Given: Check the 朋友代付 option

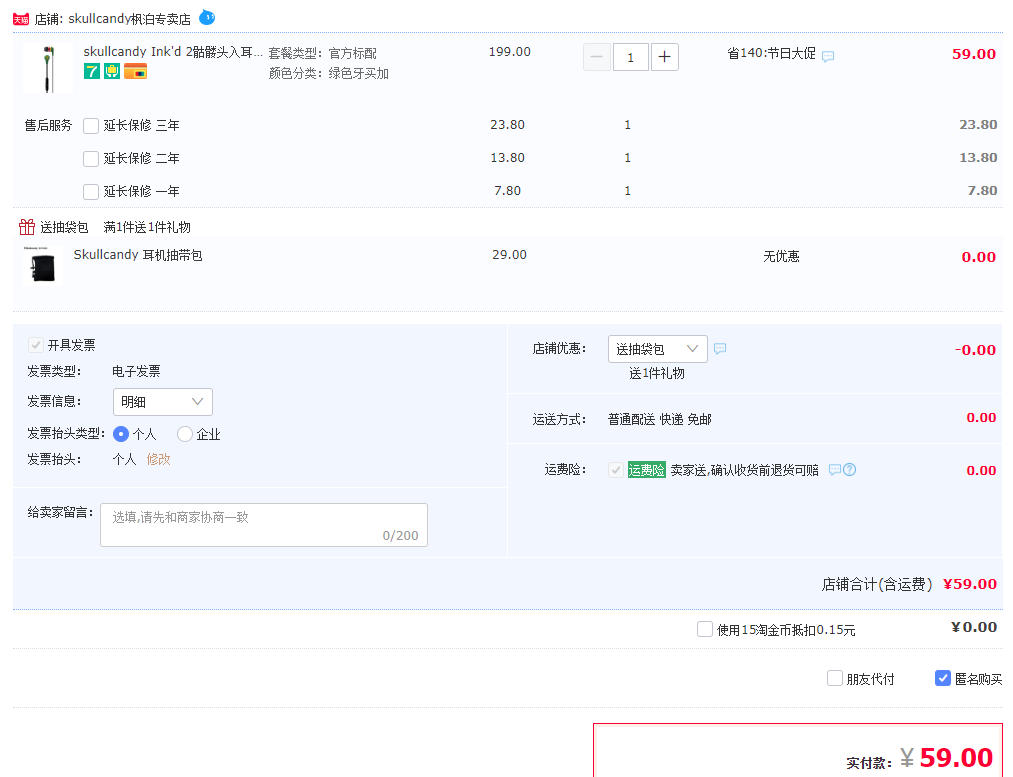Looking at the screenshot, I should coord(835,678).
